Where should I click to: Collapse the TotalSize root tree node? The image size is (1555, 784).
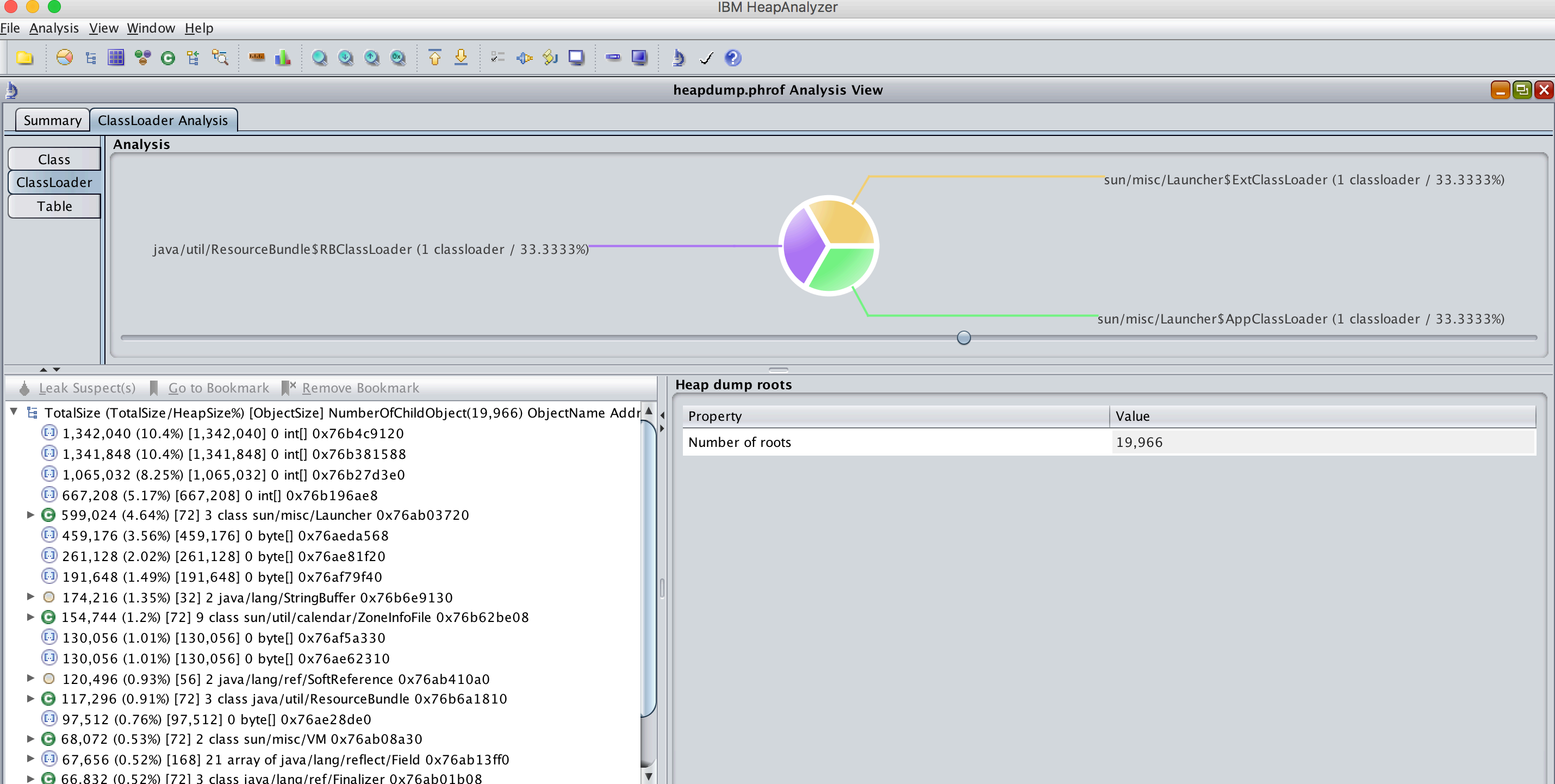[13, 412]
